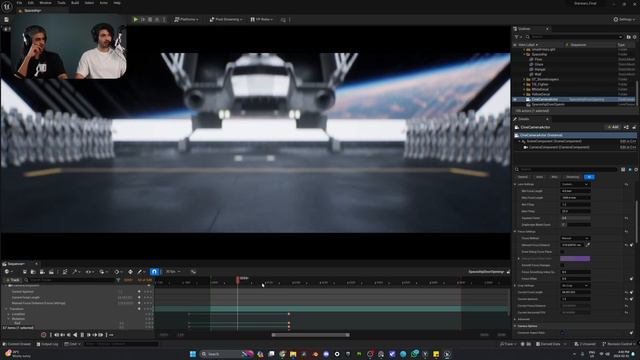Click the Add Track button in Sequencer
The width and height of the screenshot is (640, 360).
pyautogui.click(x=12, y=280)
